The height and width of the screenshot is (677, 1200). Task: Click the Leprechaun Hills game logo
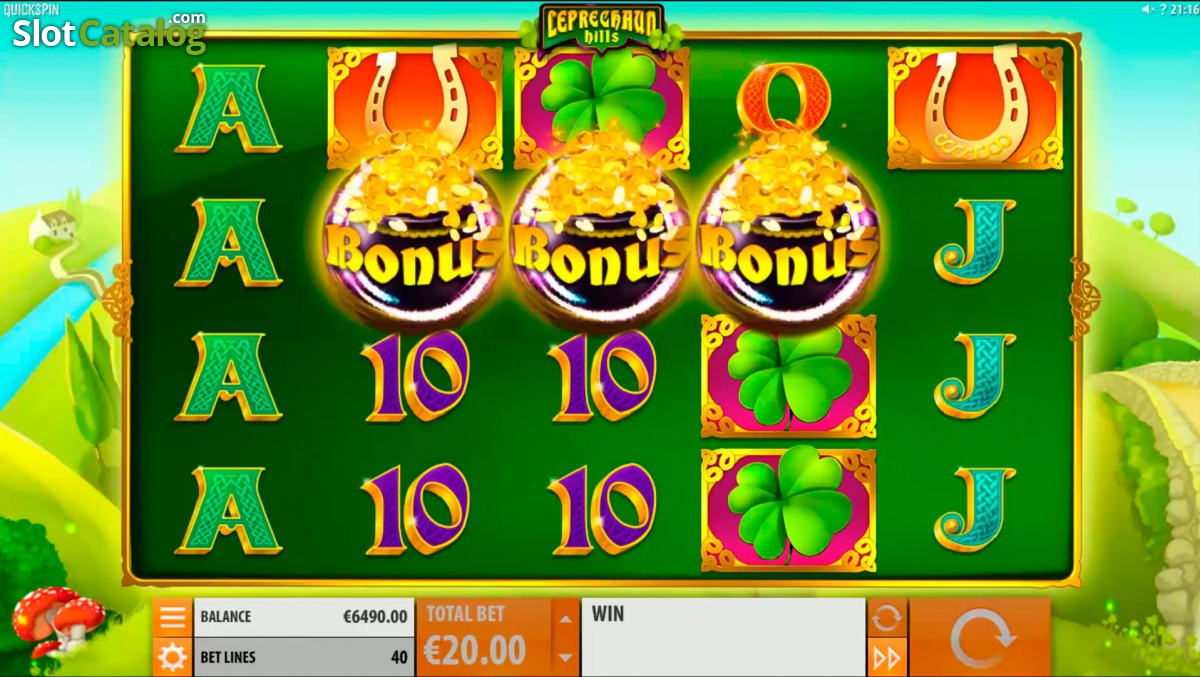click(x=601, y=26)
